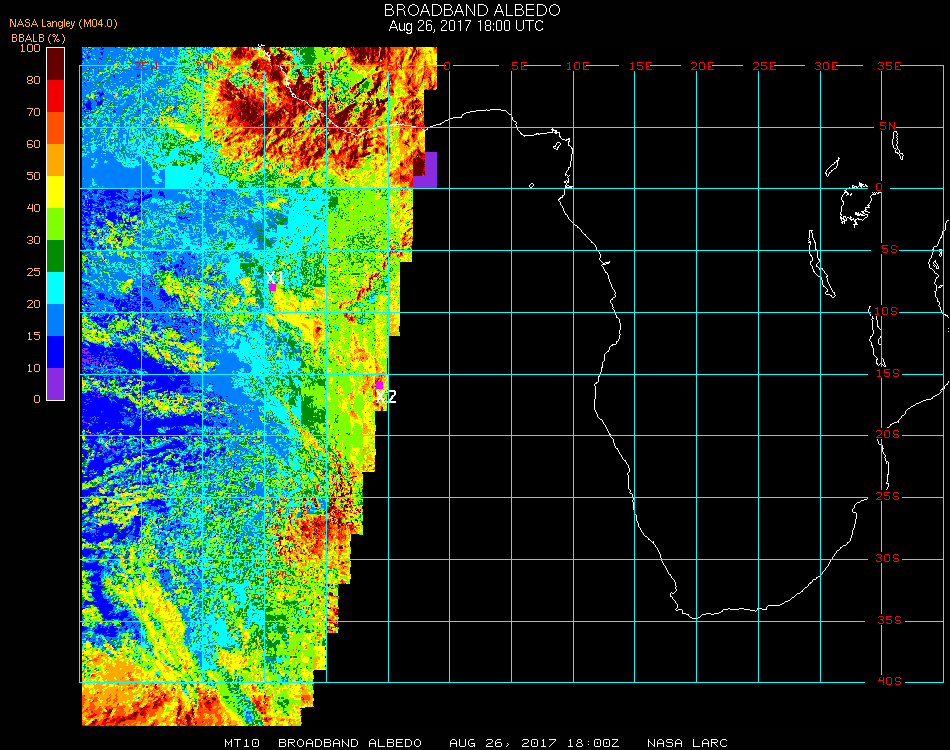Choose the cyan 20-25% legend swatch
This screenshot has height=750, width=950.
[x=56, y=288]
